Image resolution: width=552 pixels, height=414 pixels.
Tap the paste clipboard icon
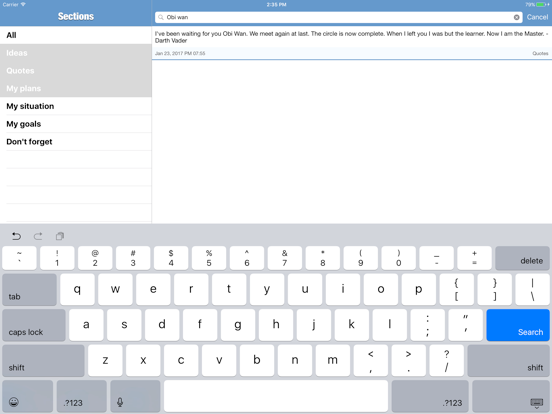[x=60, y=236]
